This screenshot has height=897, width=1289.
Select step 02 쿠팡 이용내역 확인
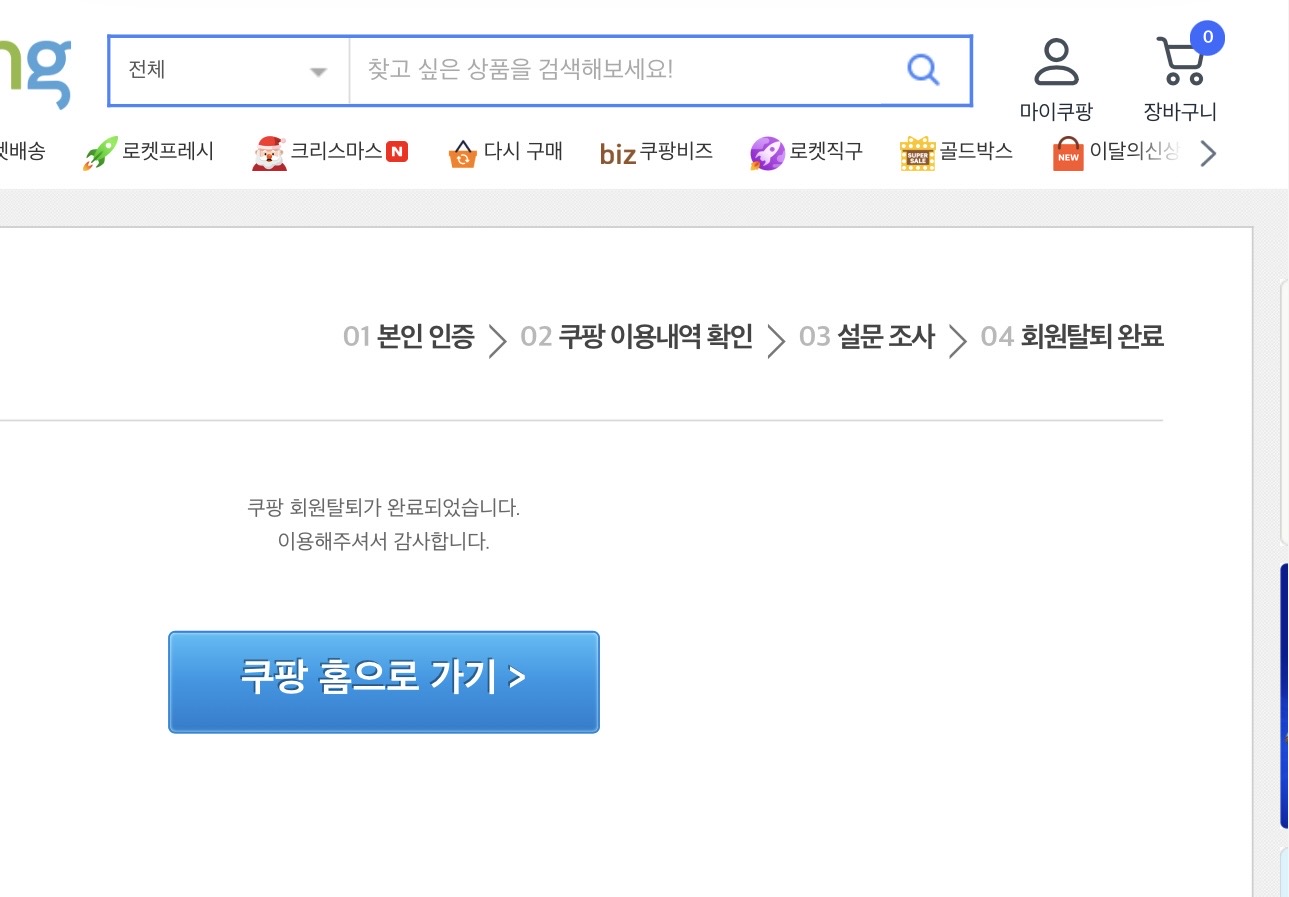point(636,337)
